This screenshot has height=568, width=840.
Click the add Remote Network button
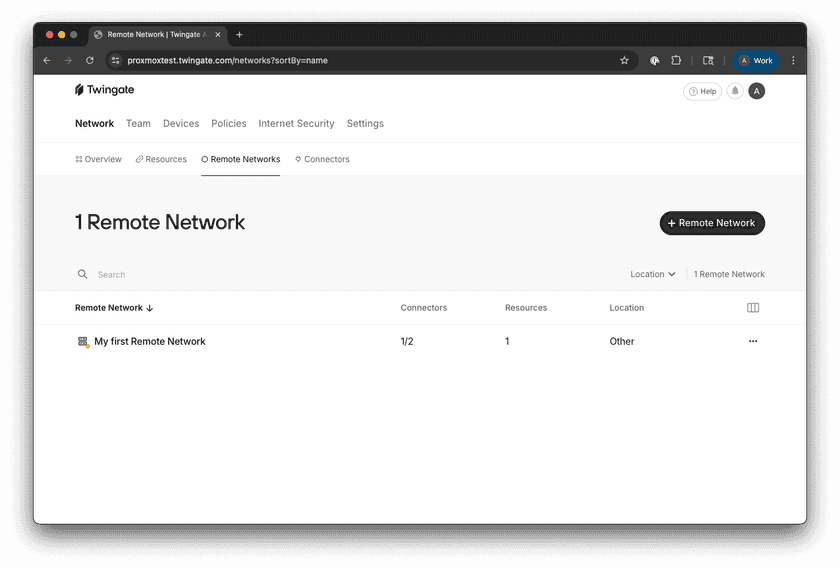pyautogui.click(x=712, y=223)
